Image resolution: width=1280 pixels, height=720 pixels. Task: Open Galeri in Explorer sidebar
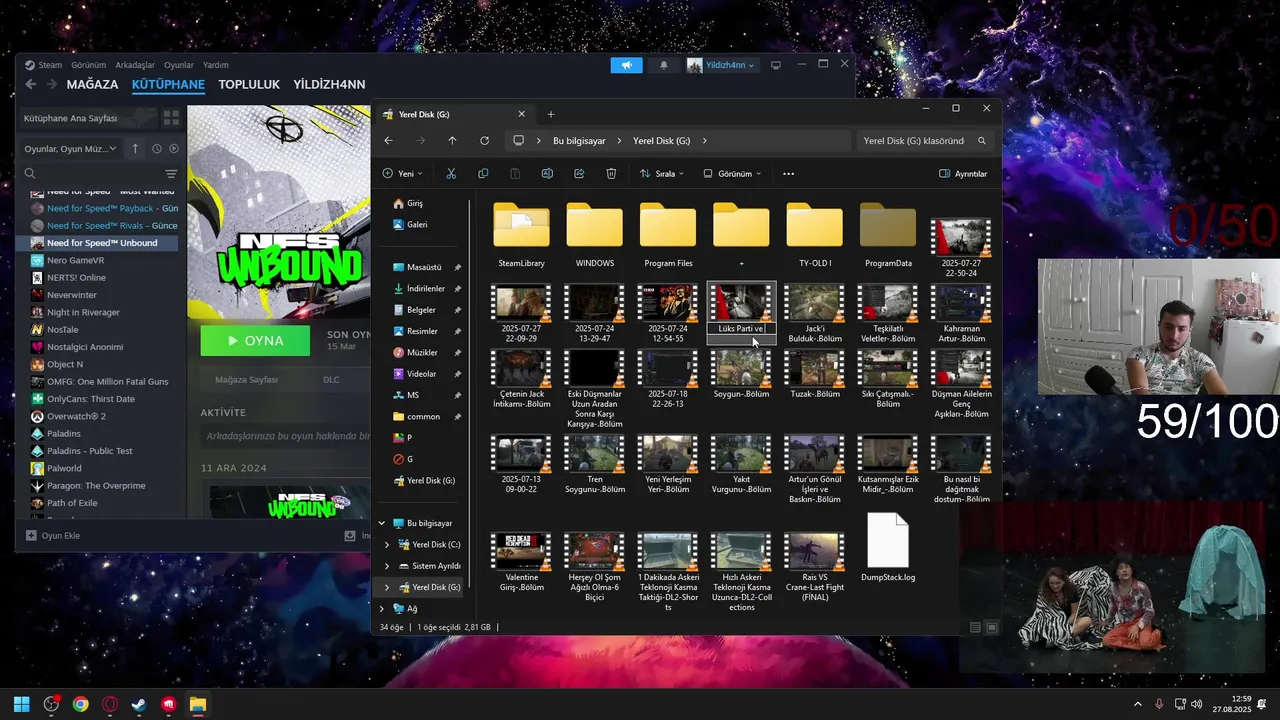pos(417,225)
